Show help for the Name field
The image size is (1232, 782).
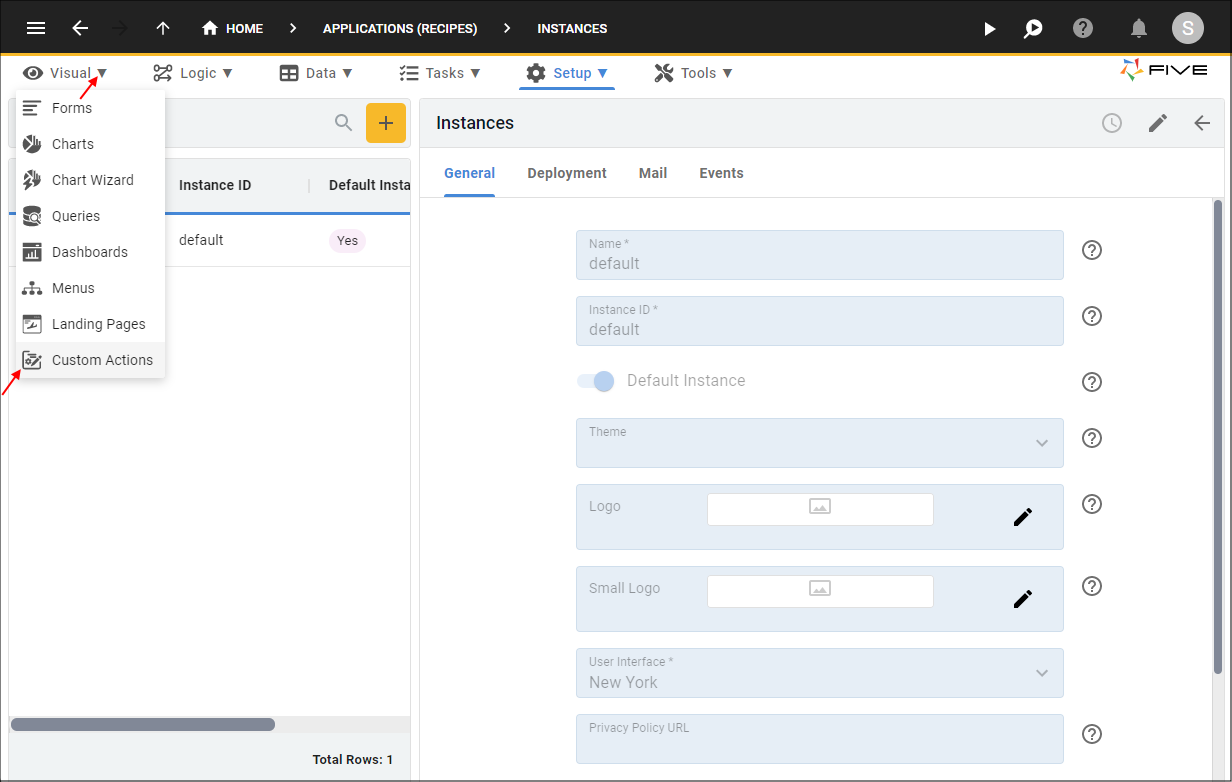click(x=1092, y=250)
